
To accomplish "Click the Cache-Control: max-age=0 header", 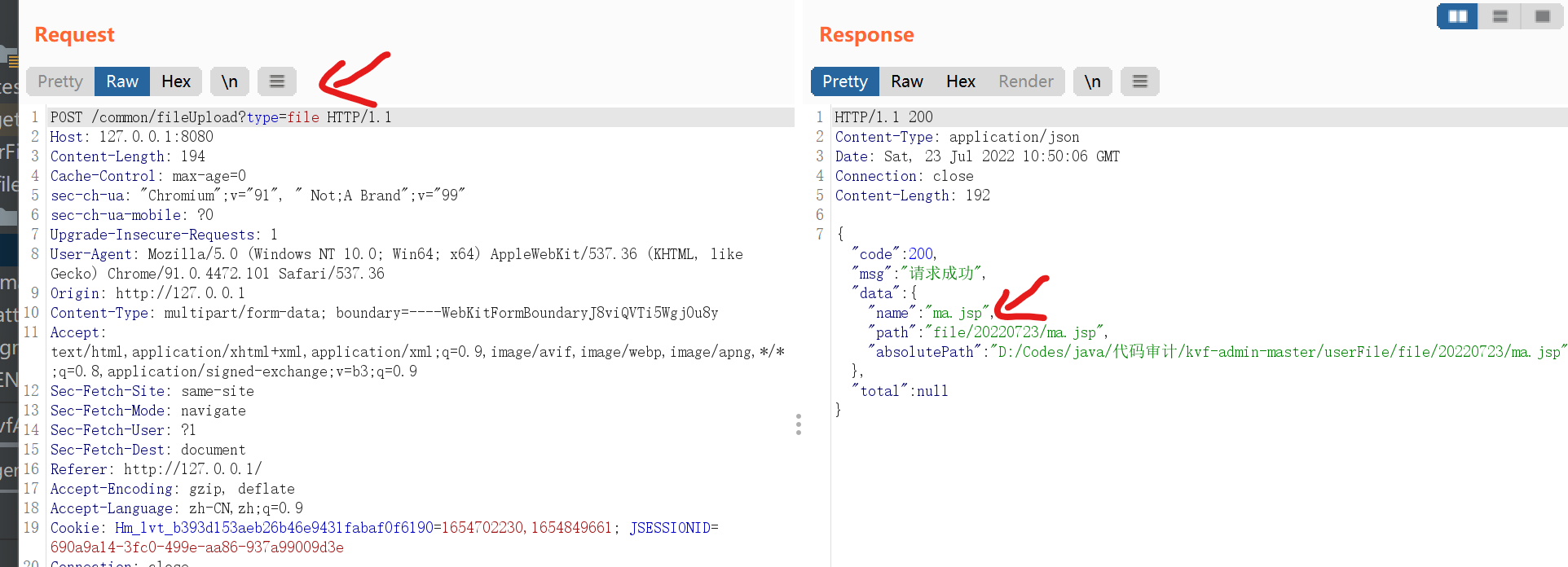I will (148, 176).
